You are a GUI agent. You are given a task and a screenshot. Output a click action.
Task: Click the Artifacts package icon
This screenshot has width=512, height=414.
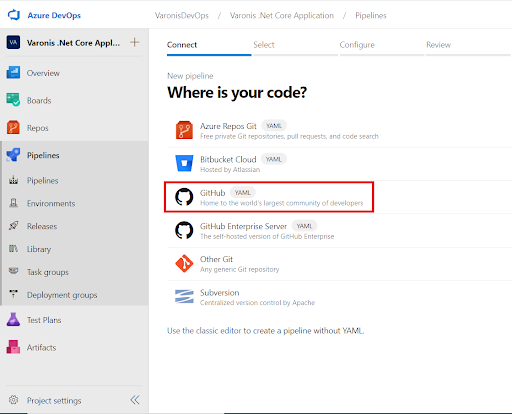(x=13, y=347)
